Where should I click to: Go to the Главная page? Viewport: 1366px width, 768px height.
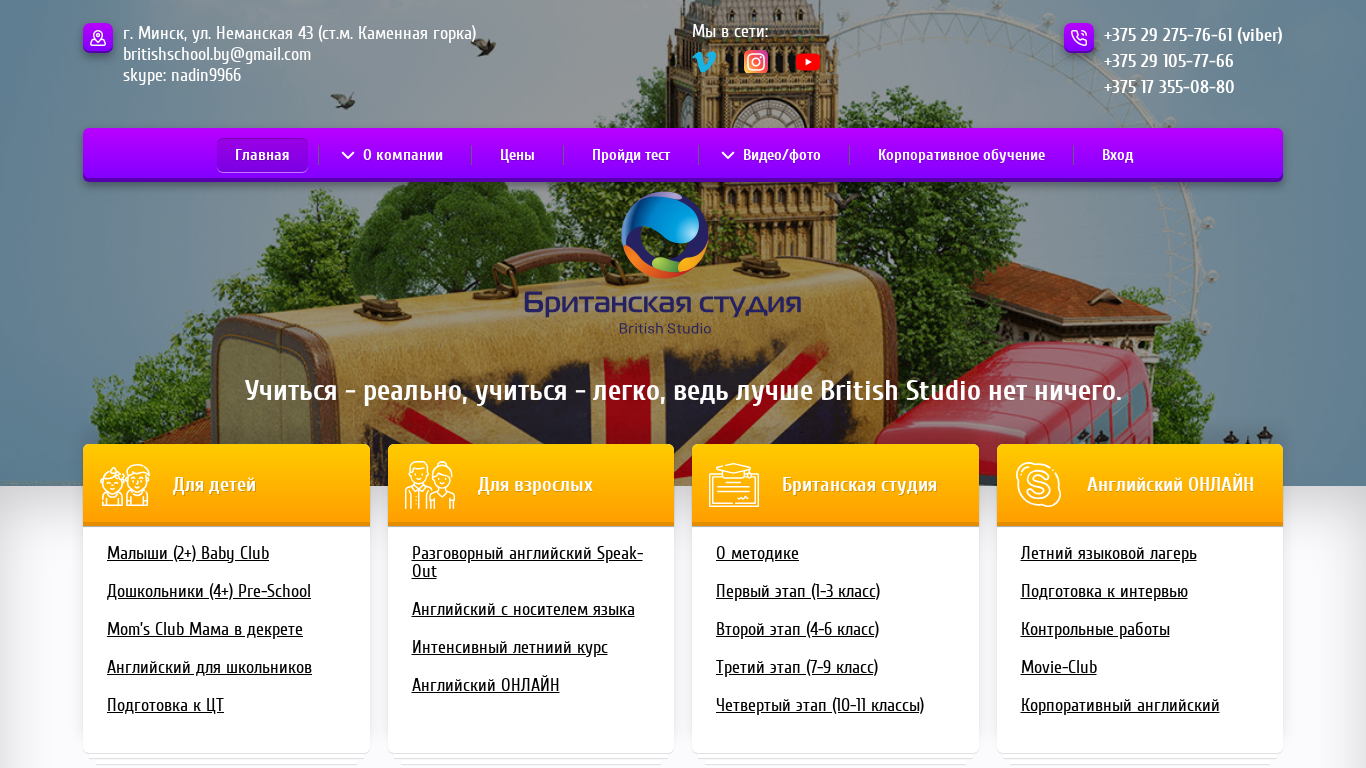(x=262, y=155)
